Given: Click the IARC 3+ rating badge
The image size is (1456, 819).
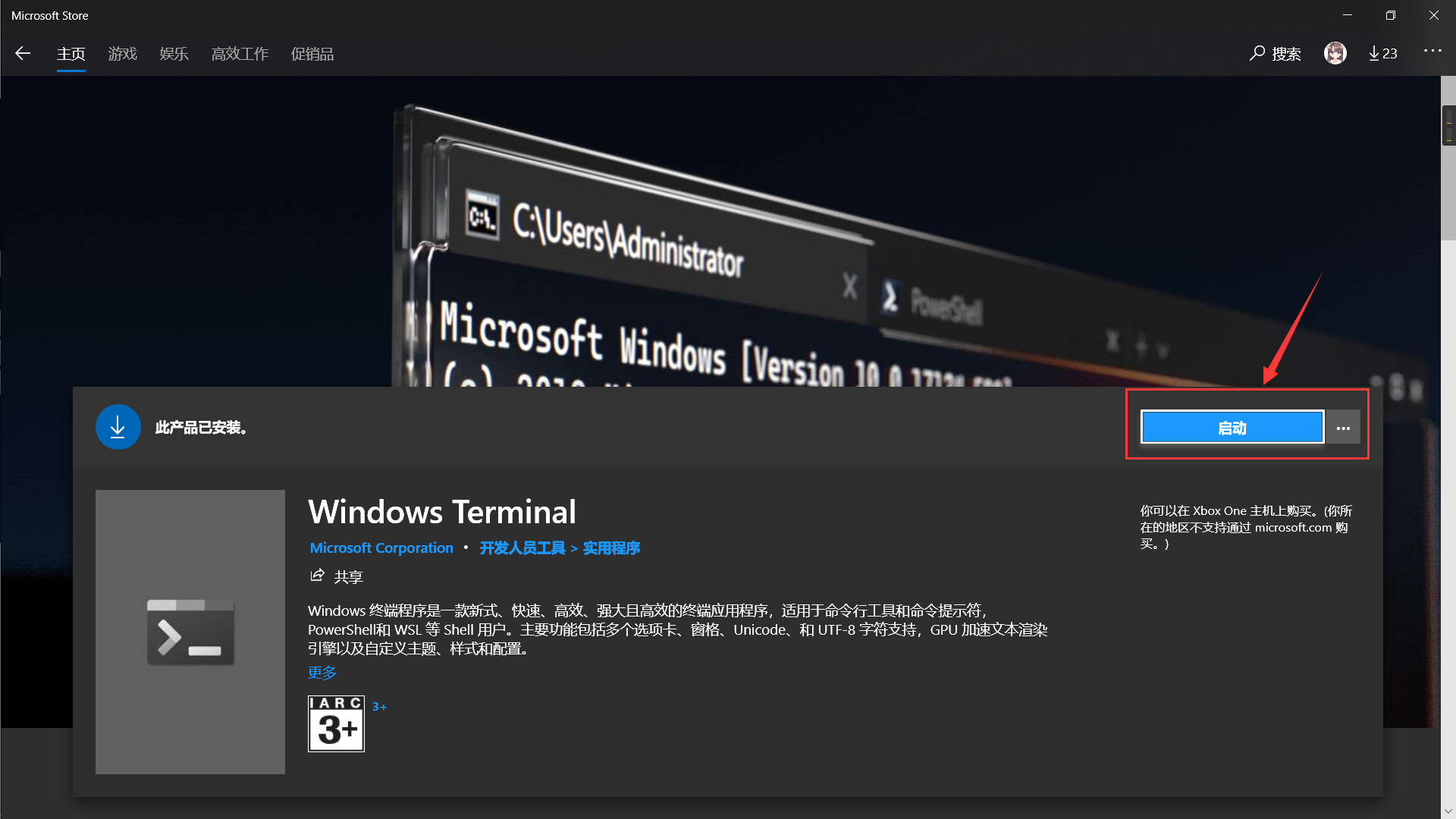Looking at the screenshot, I should 336,723.
